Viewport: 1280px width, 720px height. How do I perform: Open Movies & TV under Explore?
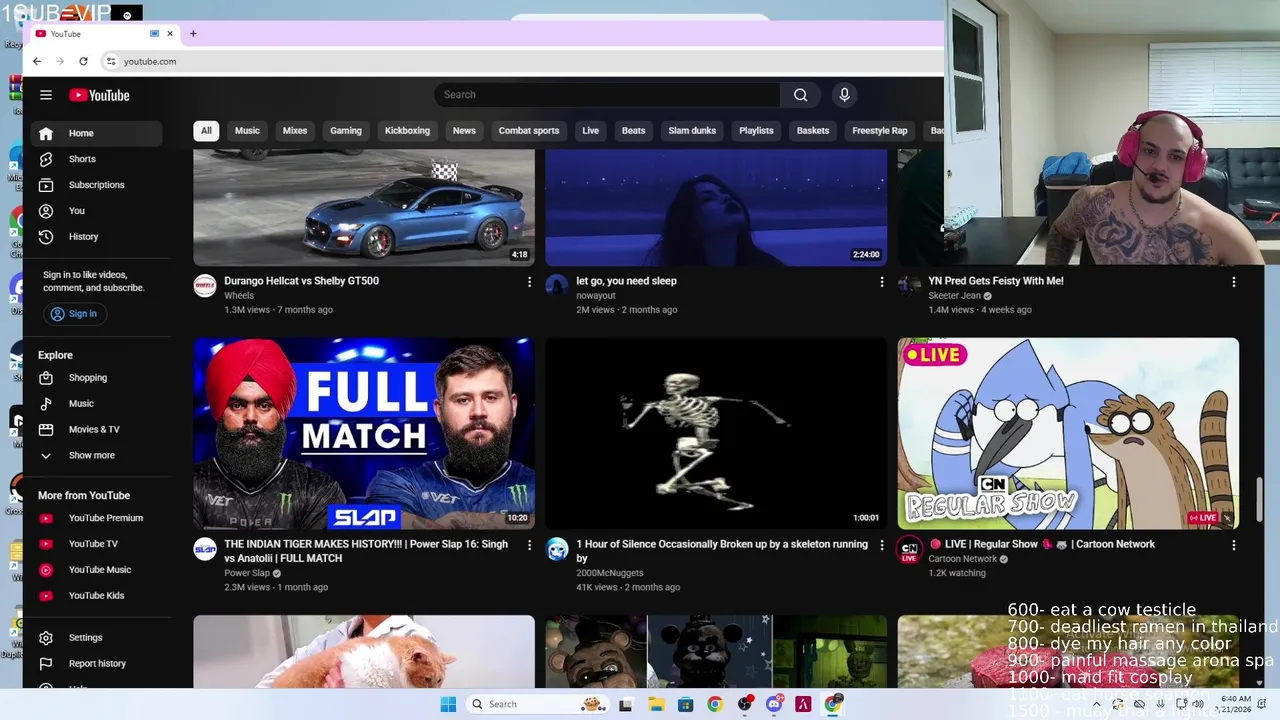[x=96, y=430]
